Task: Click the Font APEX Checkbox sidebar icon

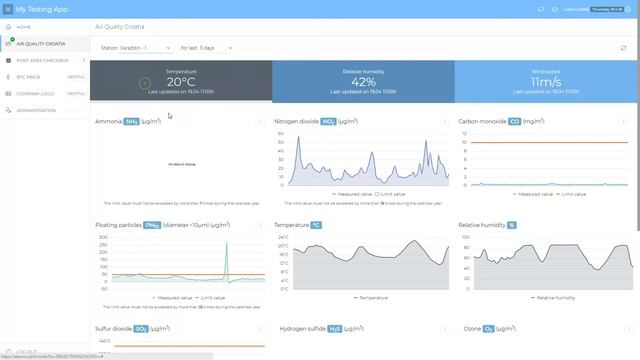Action: coord(8,60)
